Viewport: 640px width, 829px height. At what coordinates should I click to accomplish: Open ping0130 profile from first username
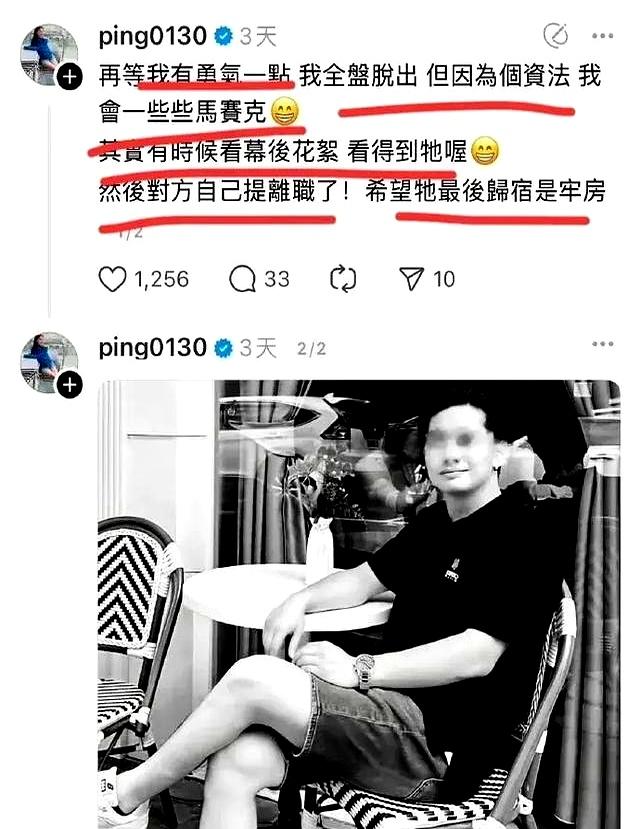[152, 36]
